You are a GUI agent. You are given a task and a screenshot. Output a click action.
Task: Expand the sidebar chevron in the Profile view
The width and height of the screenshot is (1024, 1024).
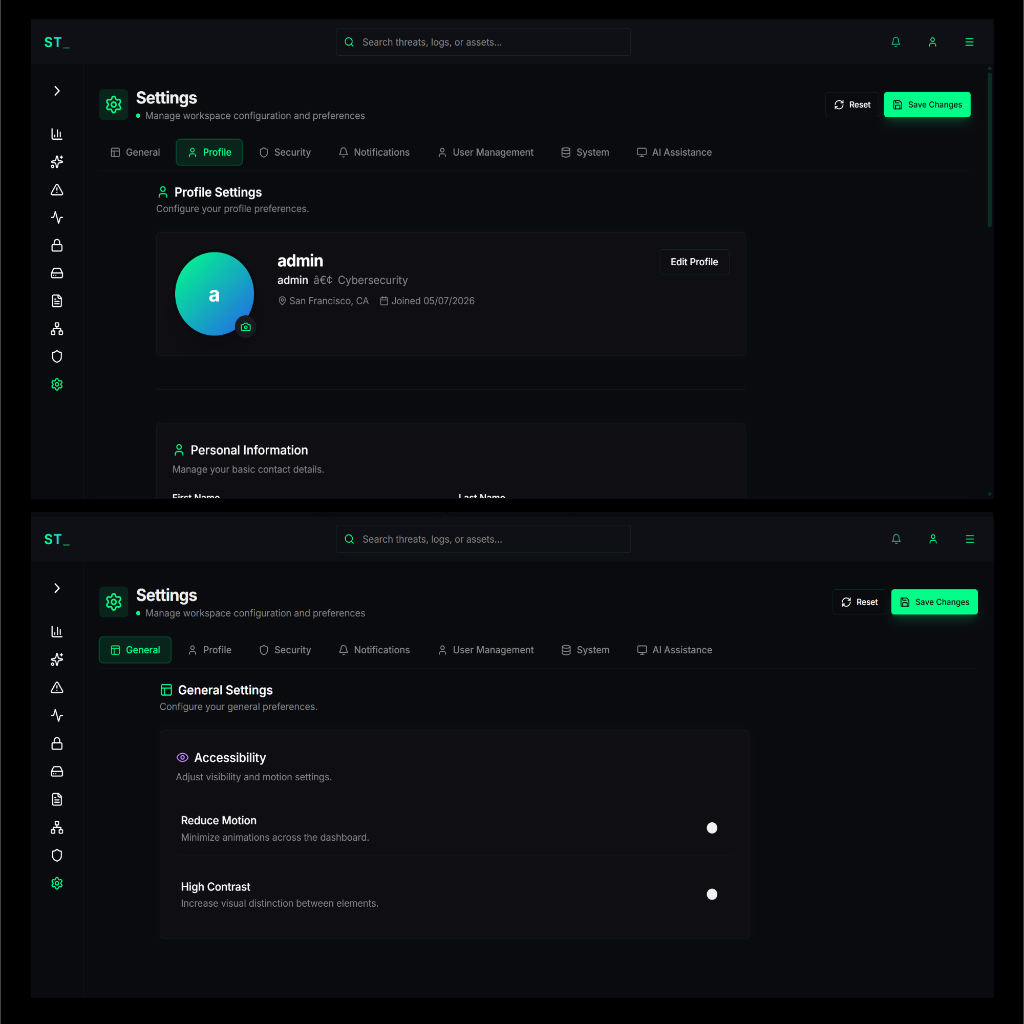click(x=57, y=91)
